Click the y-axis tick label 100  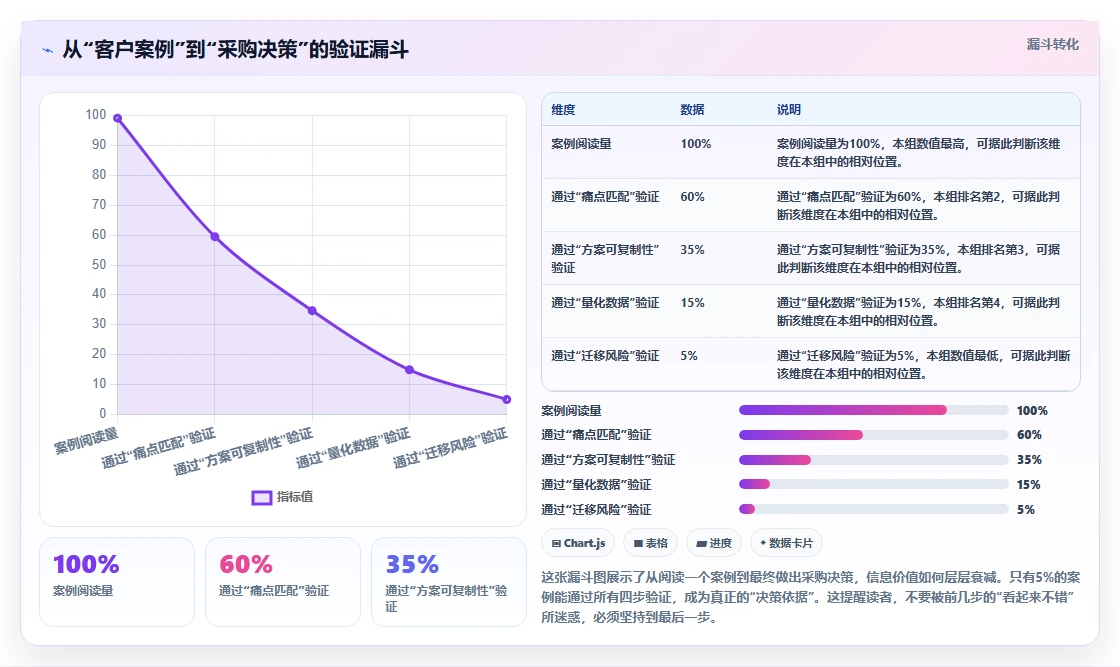click(96, 114)
